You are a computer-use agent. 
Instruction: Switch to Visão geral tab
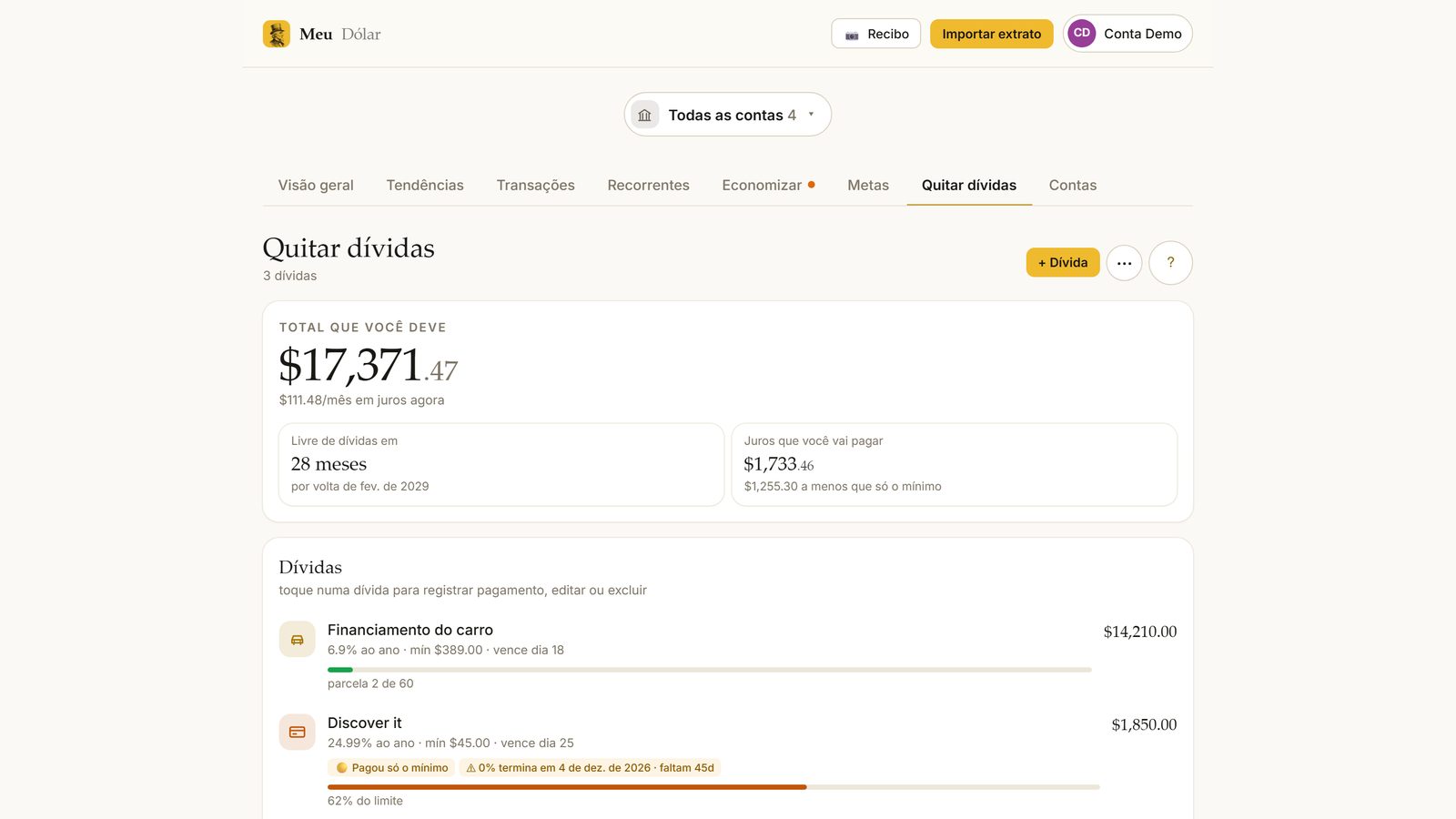pyautogui.click(x=316, y=185)
